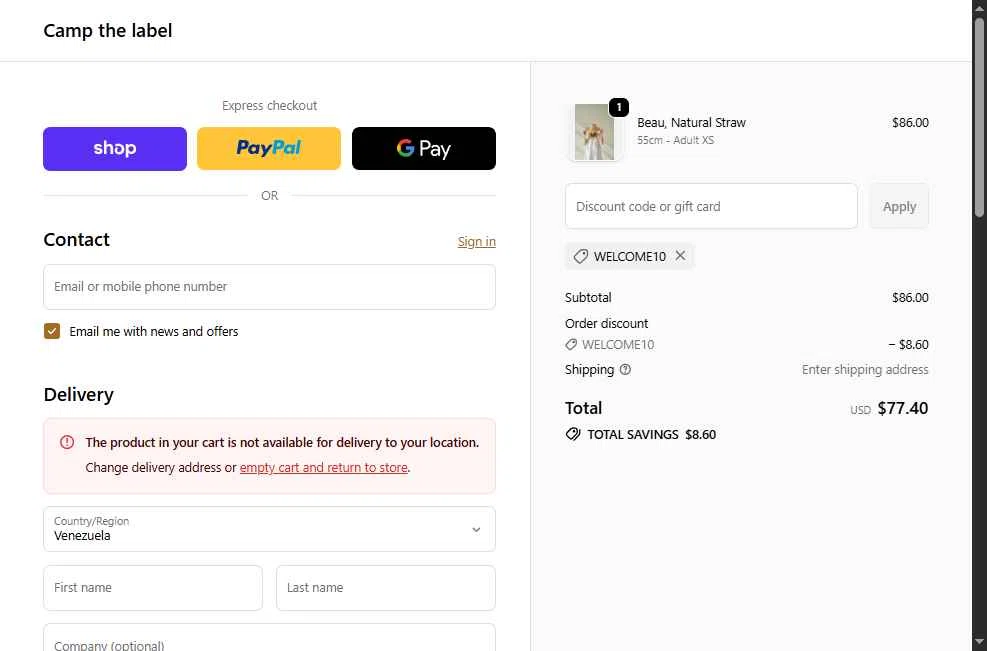Focus the Email or mobile phone number field
Viewport: 987px width, 651px height.
[269, 287]
